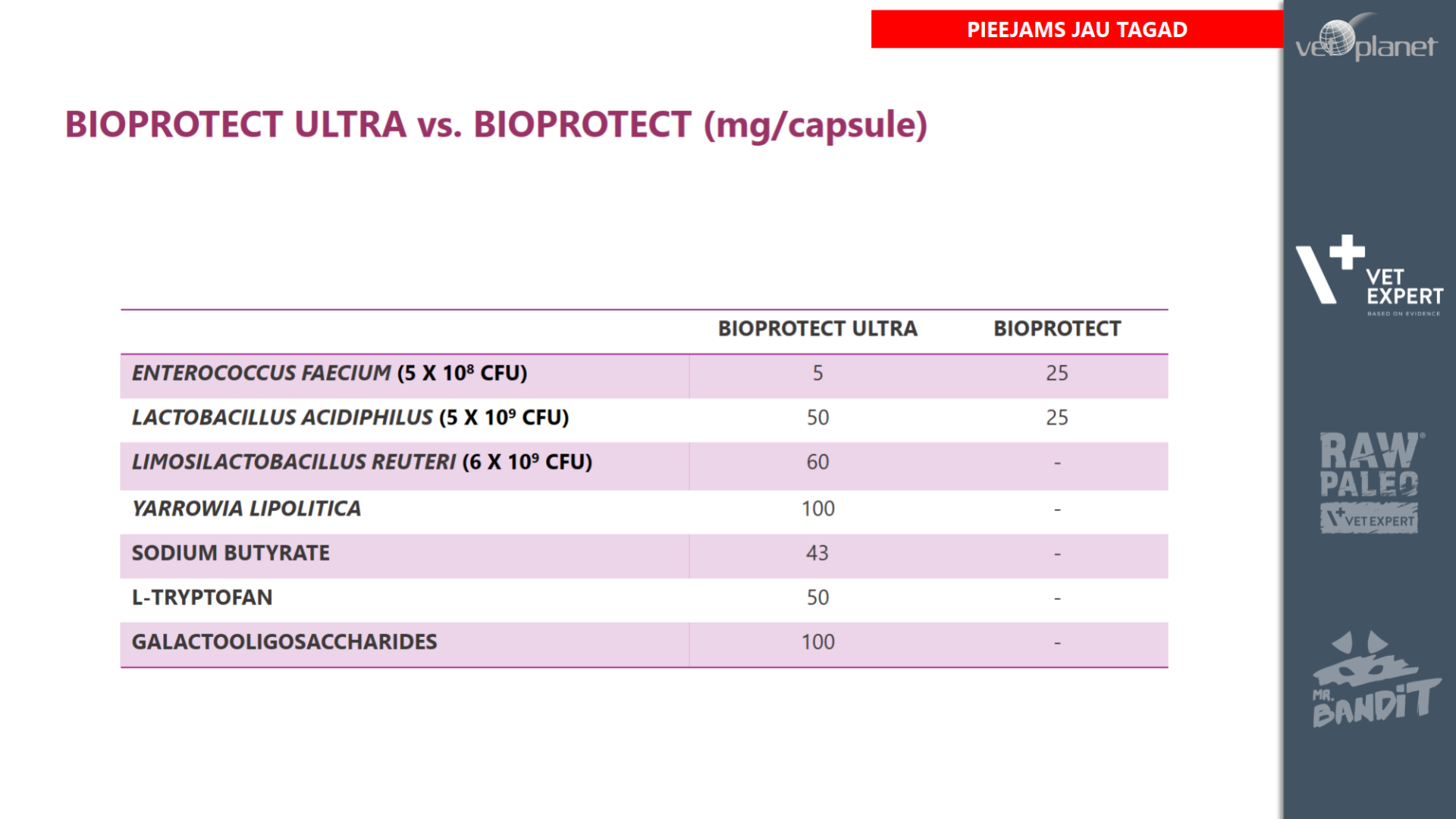Click Lactobacillus Acidiphilus's Bioprotect value 25
1456x819 pixels.
[x=1057, y=418]
